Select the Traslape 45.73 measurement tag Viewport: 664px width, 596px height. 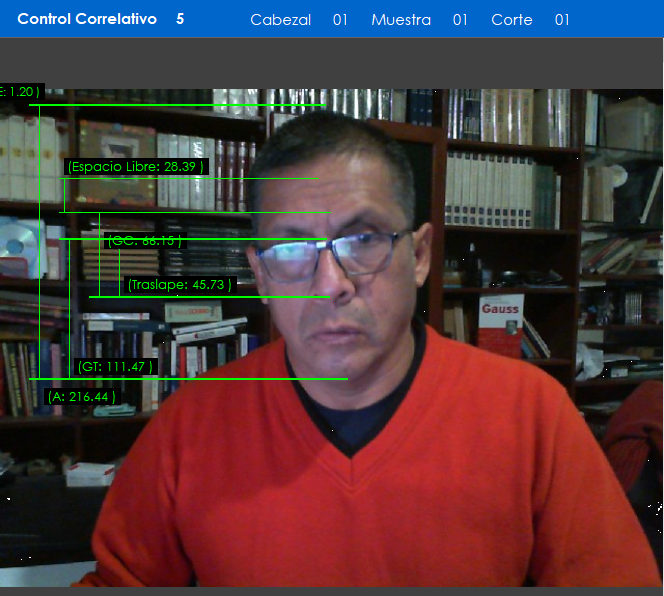pos(179,285)
